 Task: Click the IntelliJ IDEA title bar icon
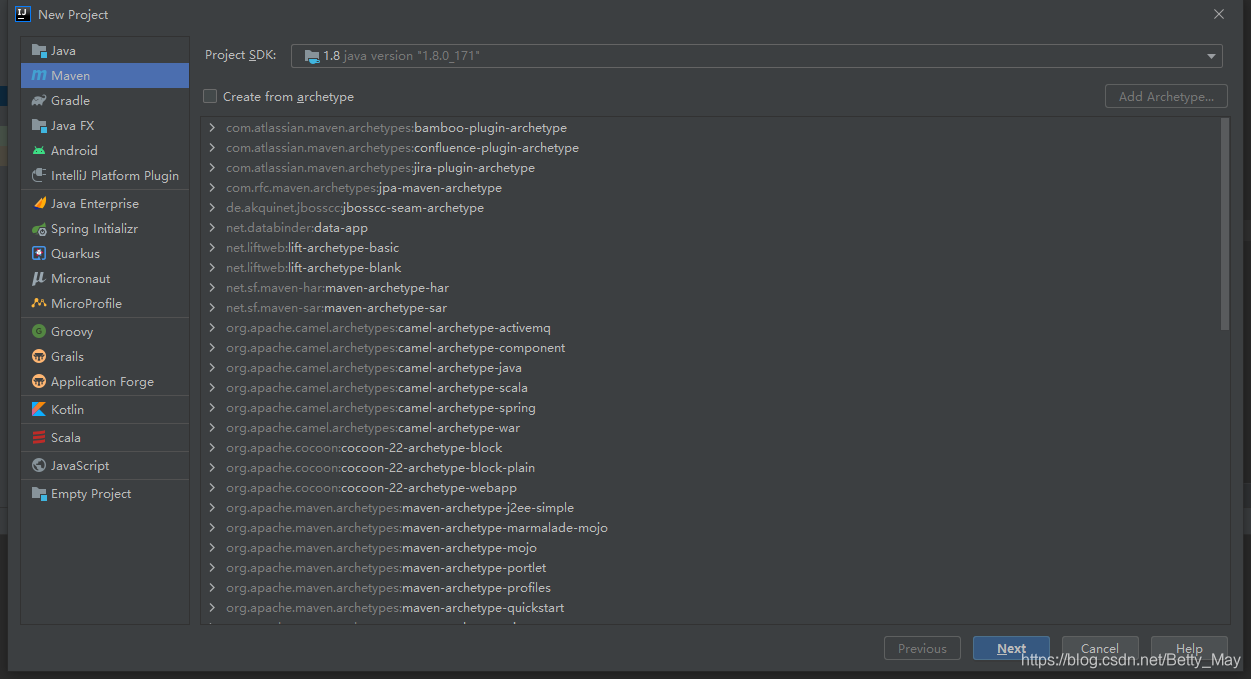23,14
